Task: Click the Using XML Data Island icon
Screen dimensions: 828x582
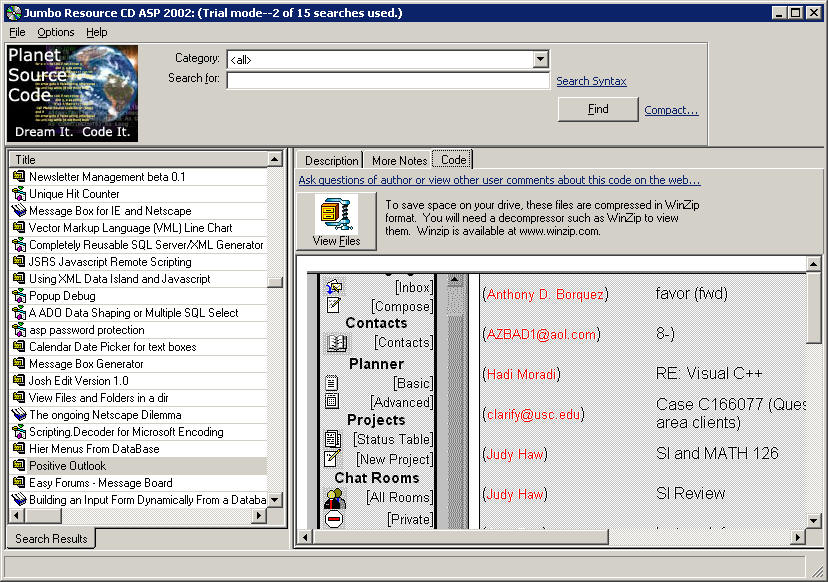Action: (x=19, y=278)
